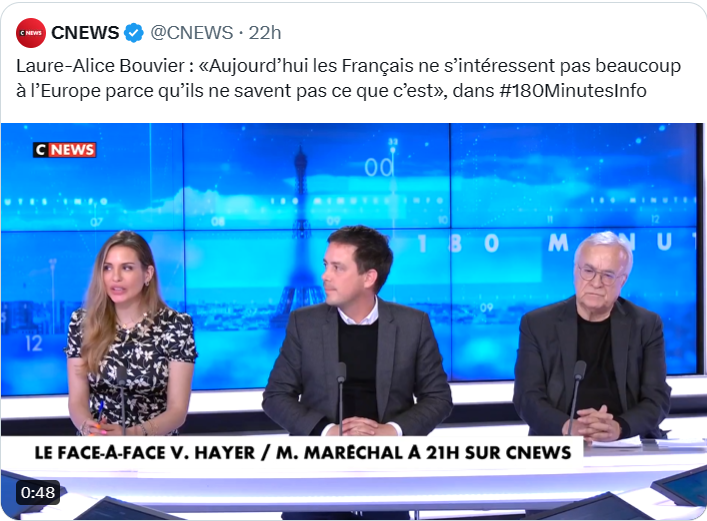The height and width of the screenshot is (521, 707).
Task: Open the tweet via the 22h timestamp
Action: 265,33
